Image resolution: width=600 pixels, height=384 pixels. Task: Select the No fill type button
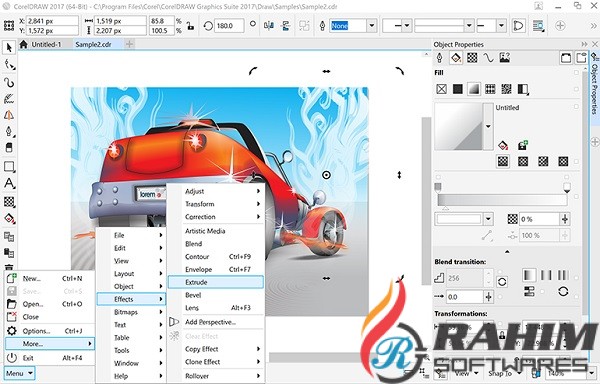click(442, 89)
